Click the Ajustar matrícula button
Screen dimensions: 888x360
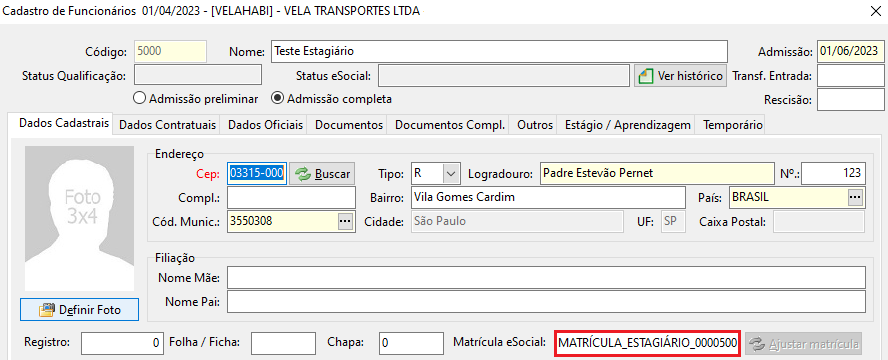point(804,344)
